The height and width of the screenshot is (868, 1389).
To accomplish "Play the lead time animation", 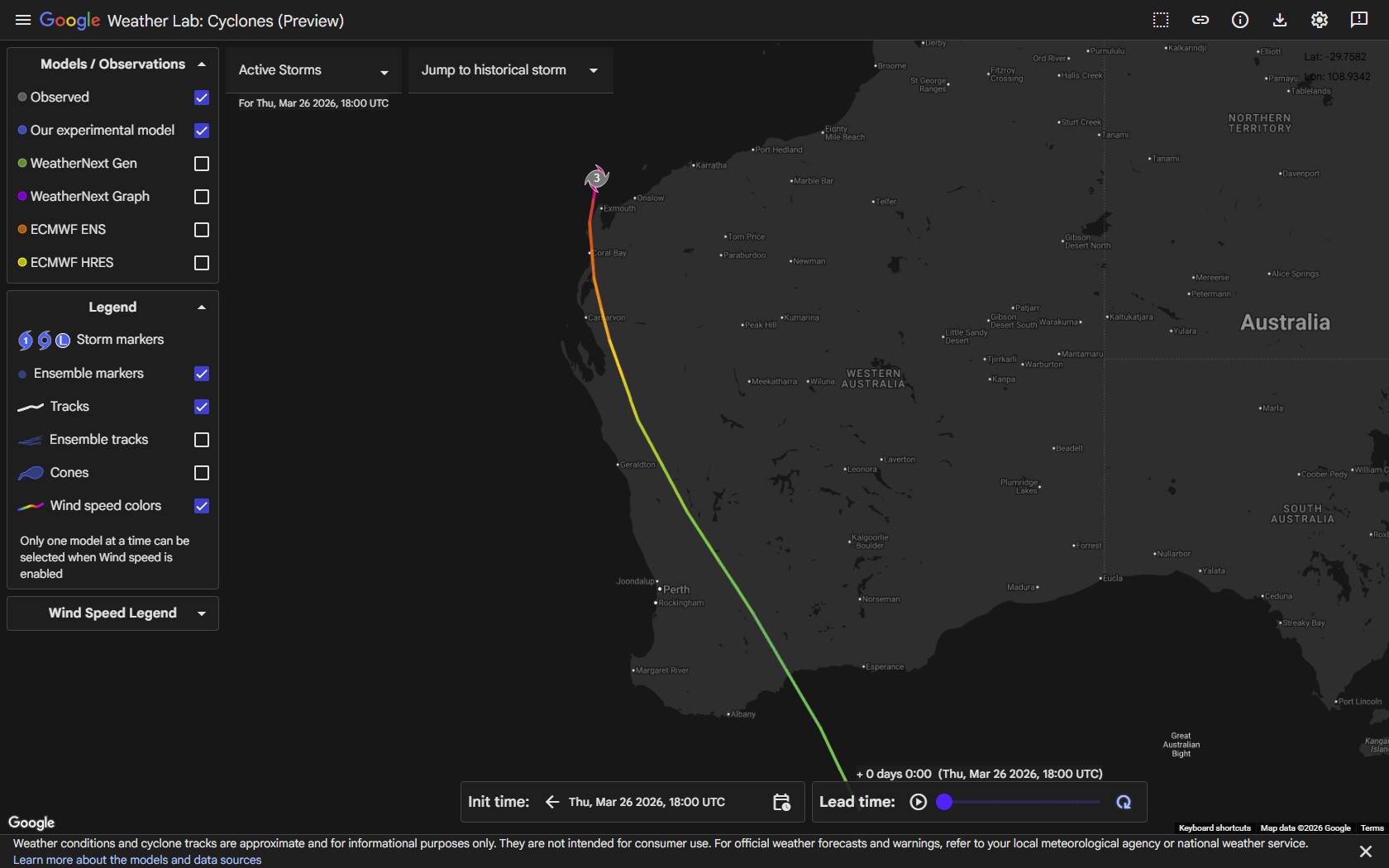I will (918, 802).
